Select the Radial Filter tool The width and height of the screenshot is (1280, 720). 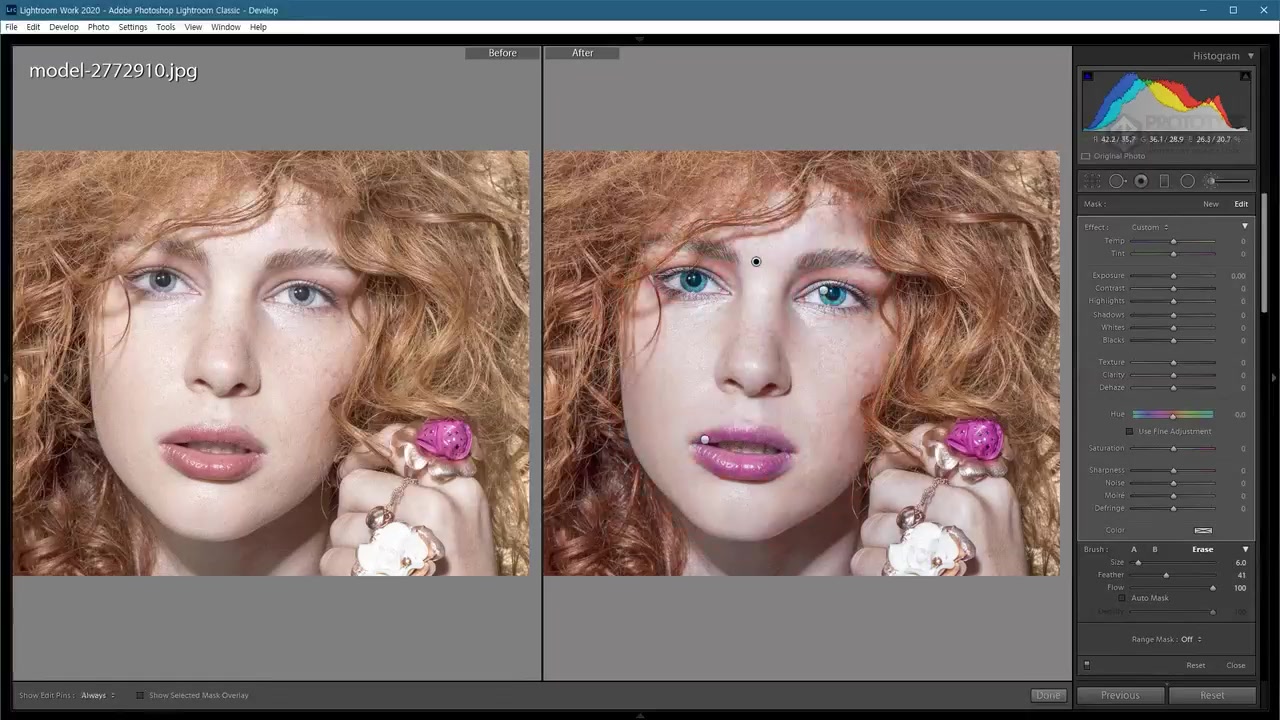click(x=1187, y=181)
